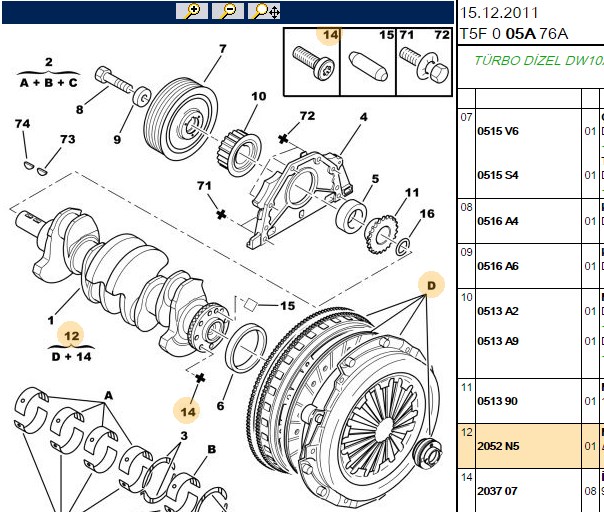Click the zoom in magnifier icon
The width and height of the screenshot is (604, 512).
[x=192, y=11]
